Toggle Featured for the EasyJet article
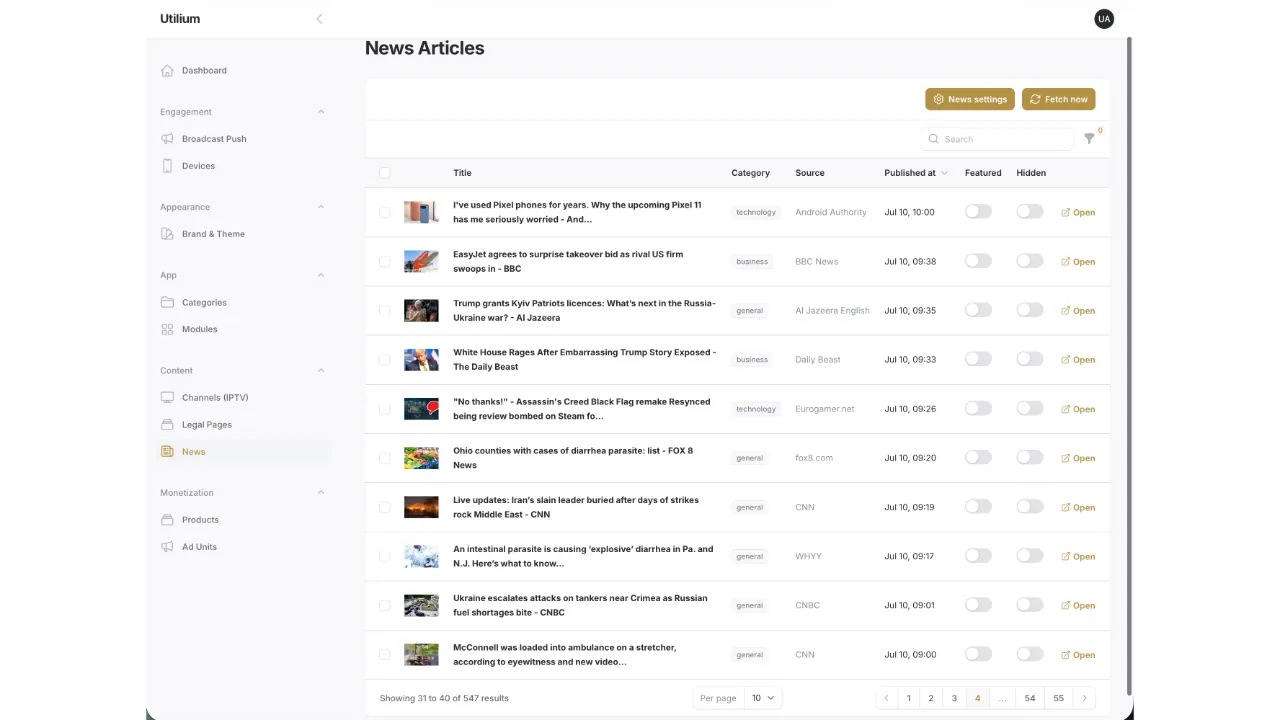 pos(978,261)
